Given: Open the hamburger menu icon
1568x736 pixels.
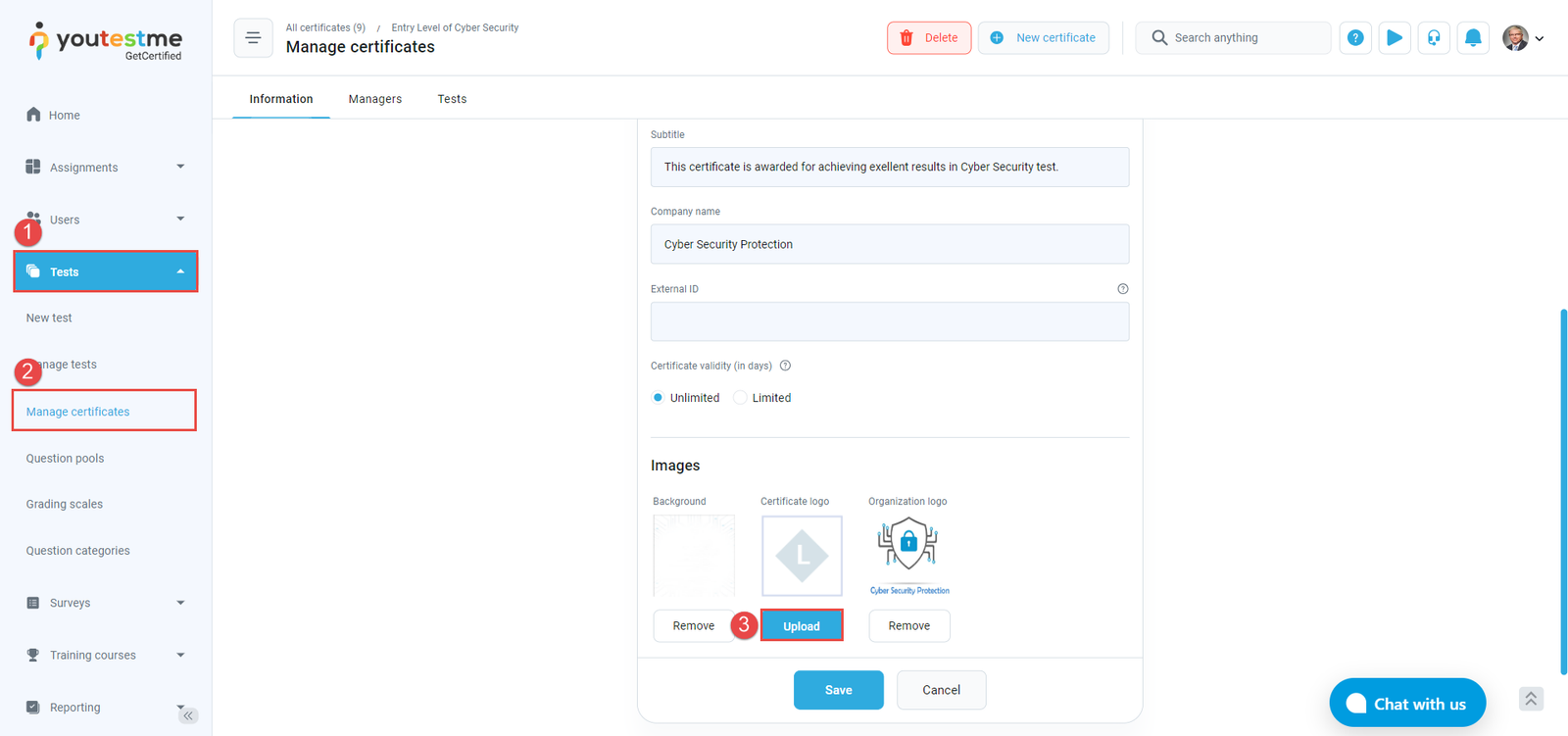Looking at the screenshot, I should pos(253,38).
